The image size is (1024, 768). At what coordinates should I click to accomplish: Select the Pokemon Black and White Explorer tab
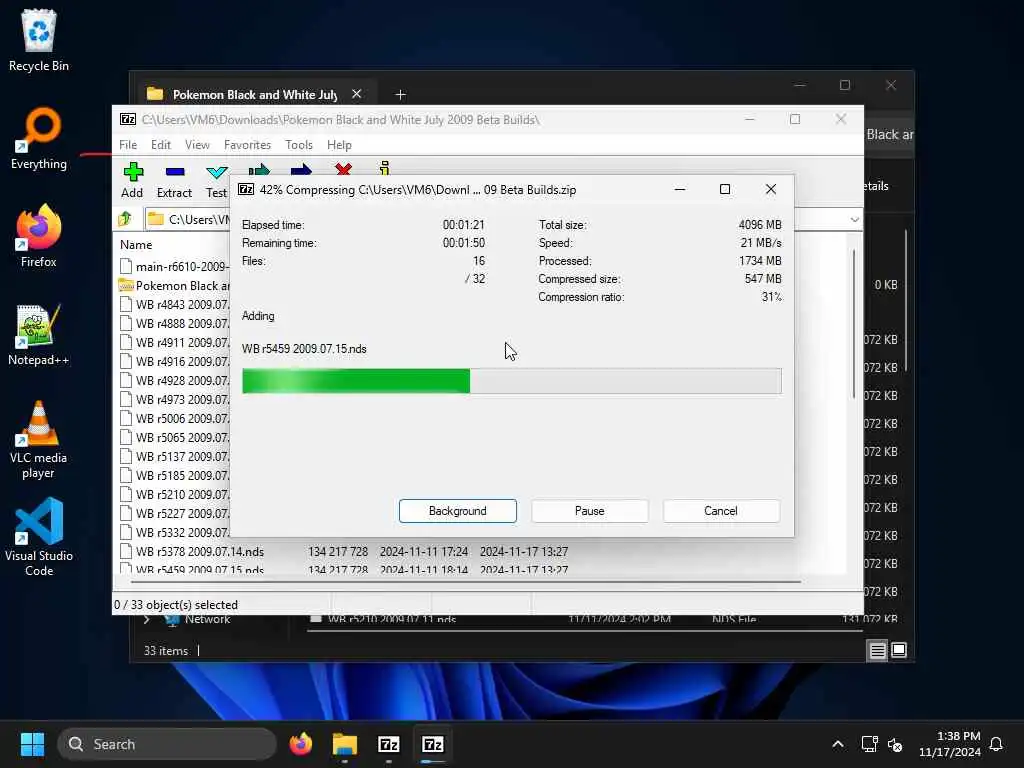pos(255,95)
